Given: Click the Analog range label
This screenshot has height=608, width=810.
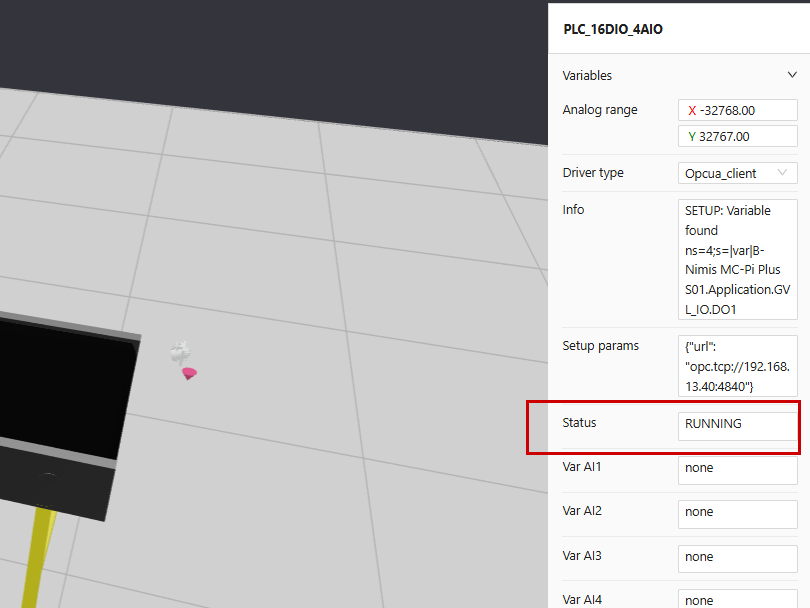Looking at the screenshot, I should pyautogui.click(x=600, y=110).
